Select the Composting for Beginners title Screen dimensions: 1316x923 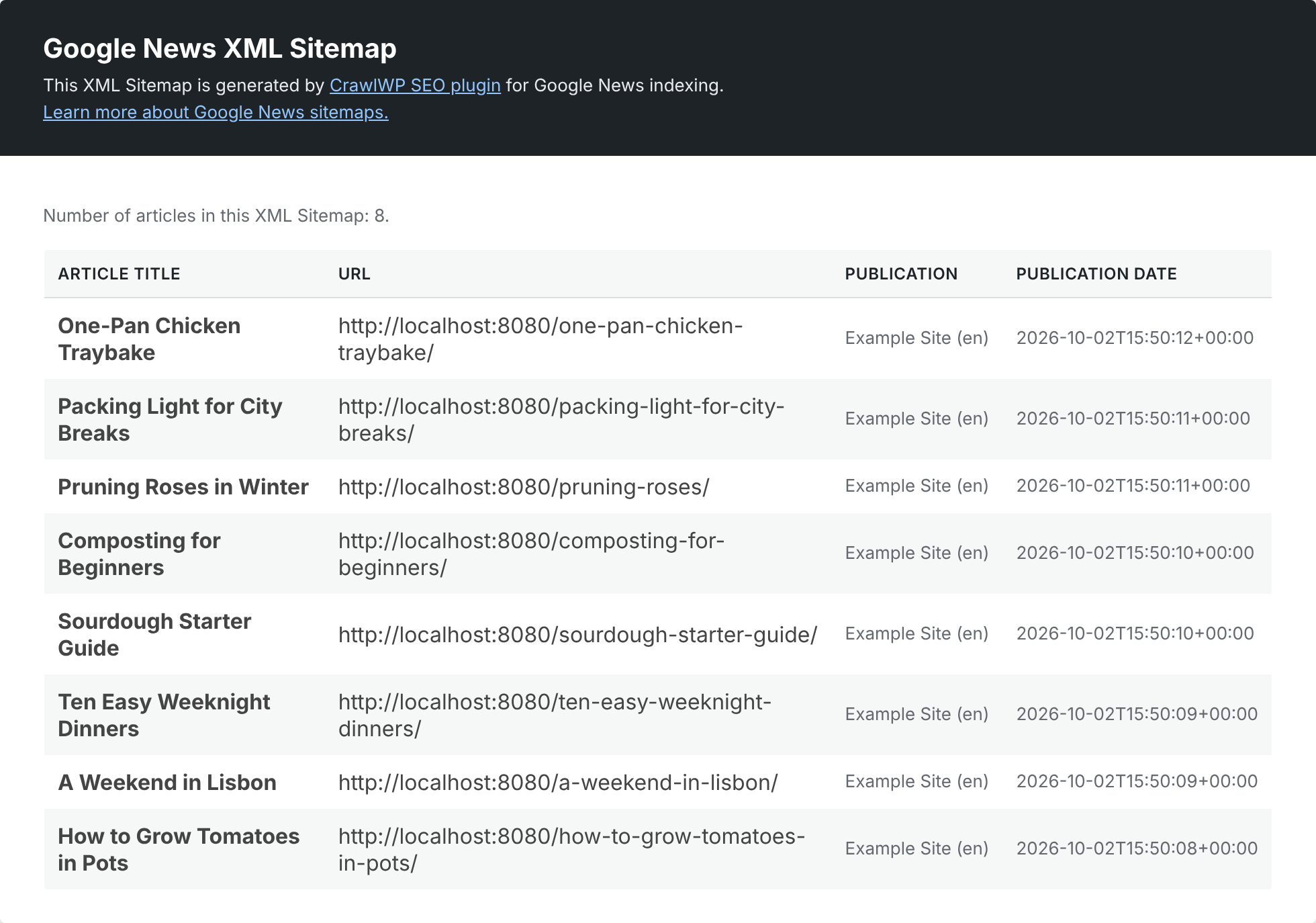click(x=139, y=554)
